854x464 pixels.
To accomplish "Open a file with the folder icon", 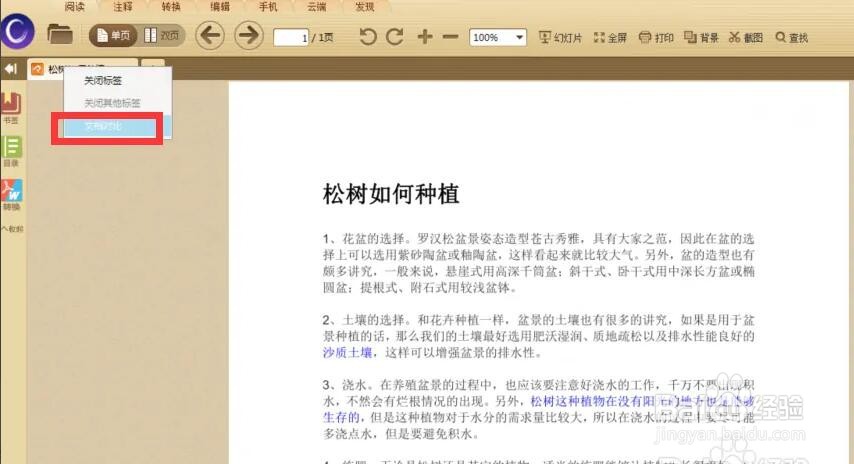I will (x=60, y=34).
